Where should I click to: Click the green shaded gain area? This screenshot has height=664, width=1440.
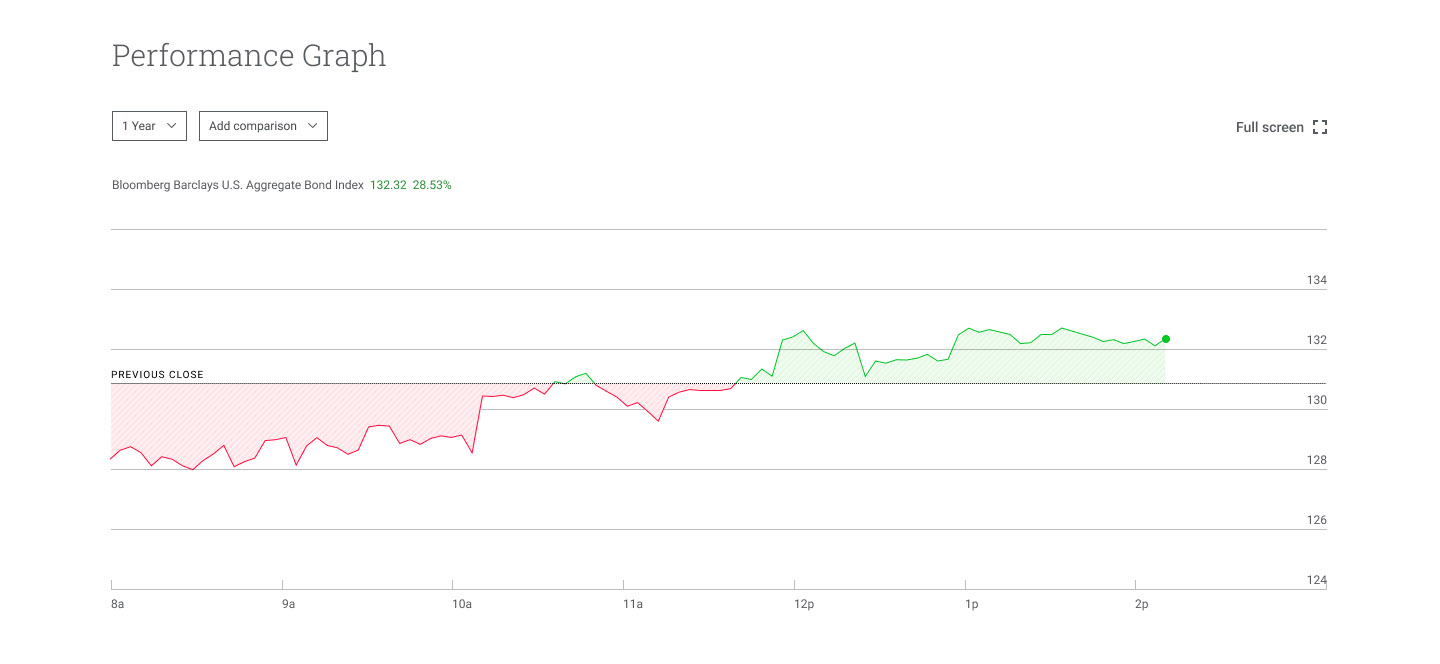(x=1000, y=362)
